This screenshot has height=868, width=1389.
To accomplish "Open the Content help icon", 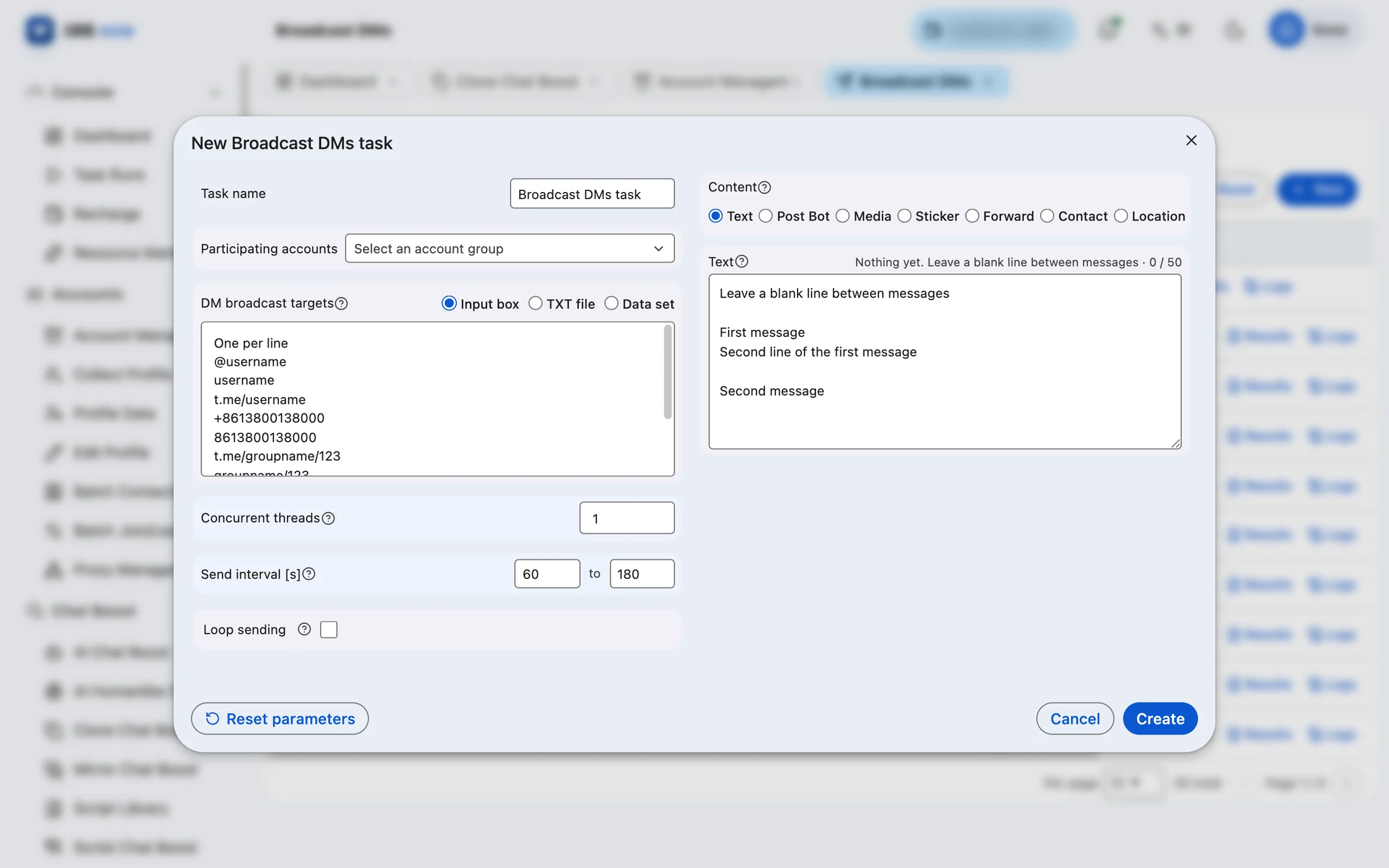I will [765, 187].
